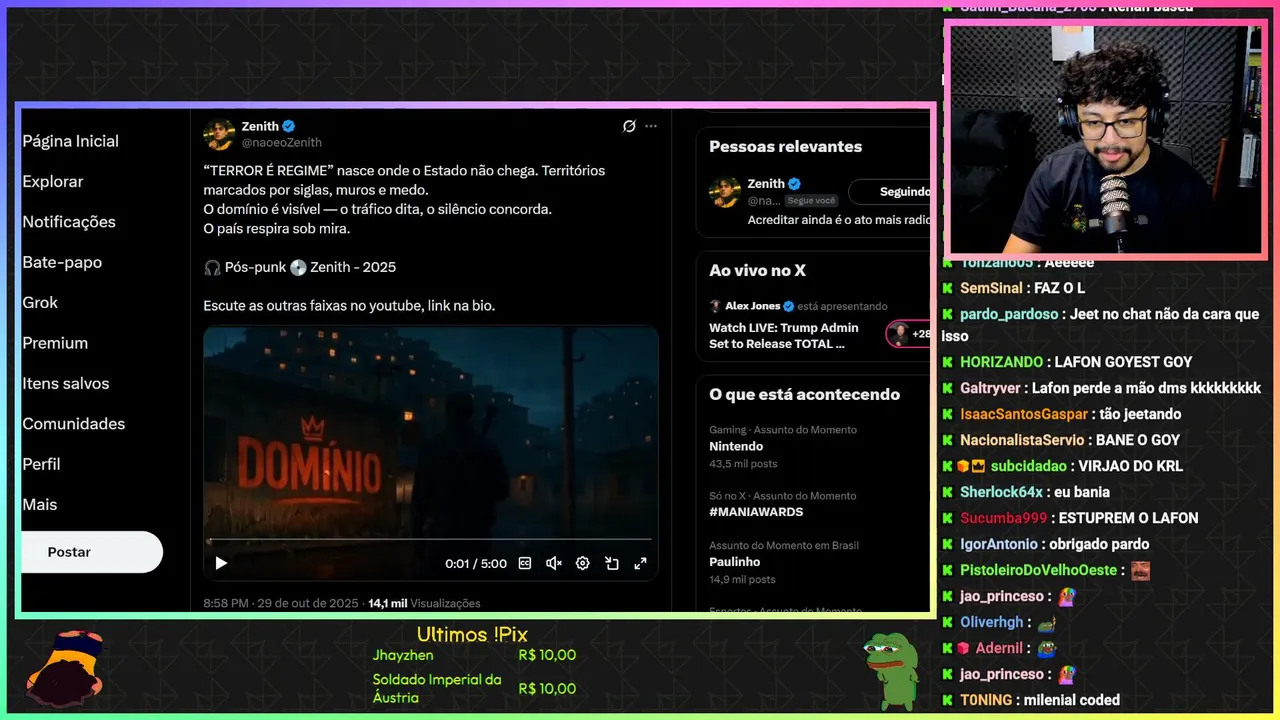The width and height of the screenshot is (1280, 720).
Task: Click the Pepe frog overlay image
Action: [890, 670]
